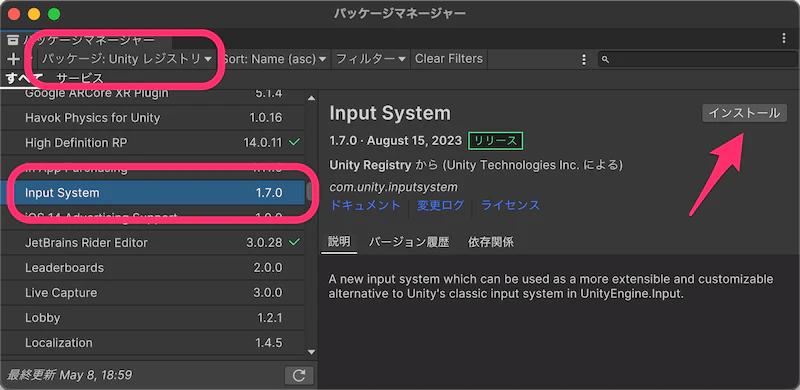800x390 pixels.
Task: Open the 変更ログ link
Action: coord(441,205)
